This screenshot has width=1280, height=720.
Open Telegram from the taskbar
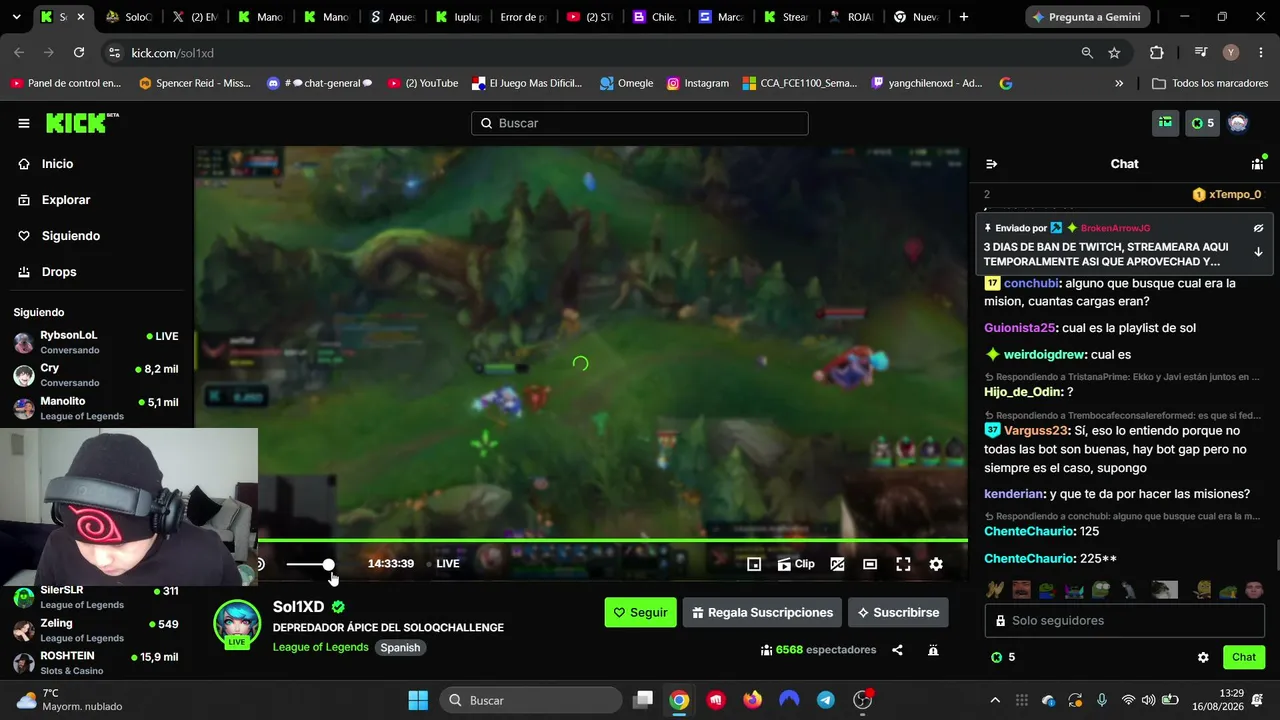point(826,700)
